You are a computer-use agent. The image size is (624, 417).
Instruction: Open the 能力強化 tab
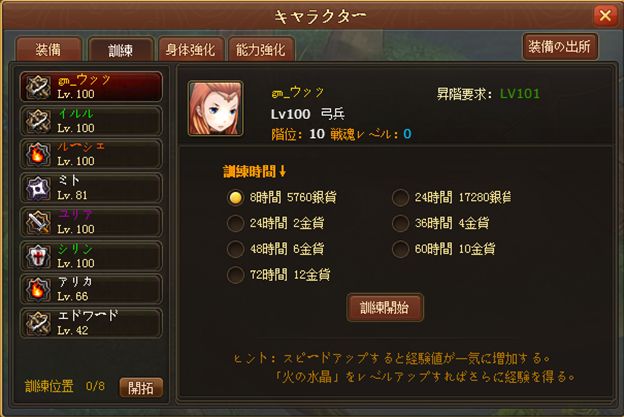click(261, 50)
